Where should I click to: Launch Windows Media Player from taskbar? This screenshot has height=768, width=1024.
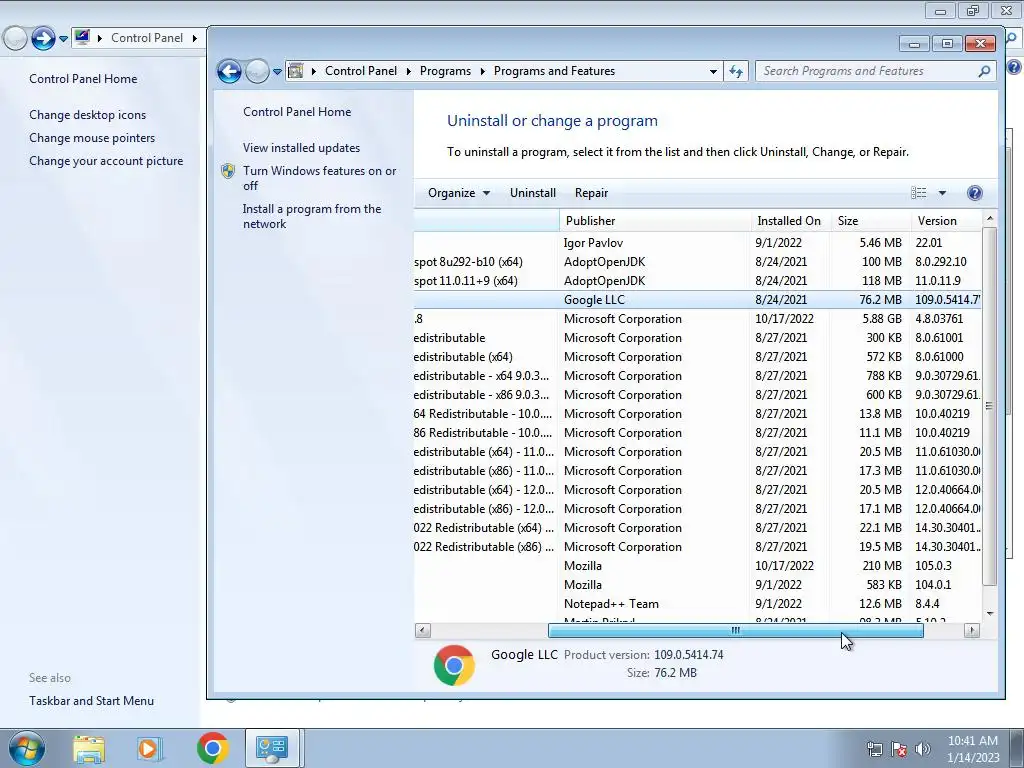pos(149,748)
